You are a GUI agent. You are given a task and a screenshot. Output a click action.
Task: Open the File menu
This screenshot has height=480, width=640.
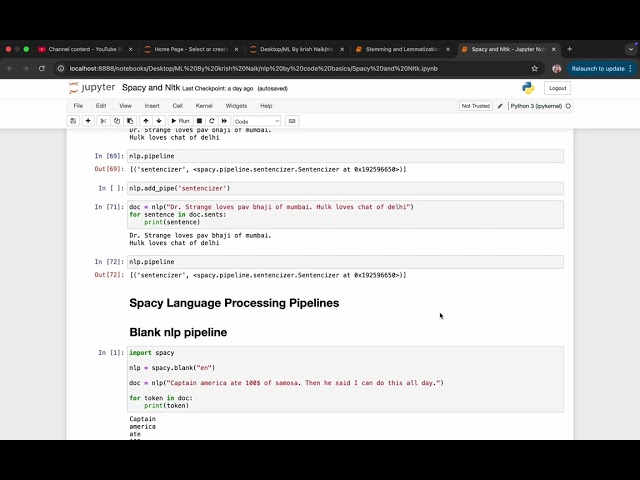(78, 106)
